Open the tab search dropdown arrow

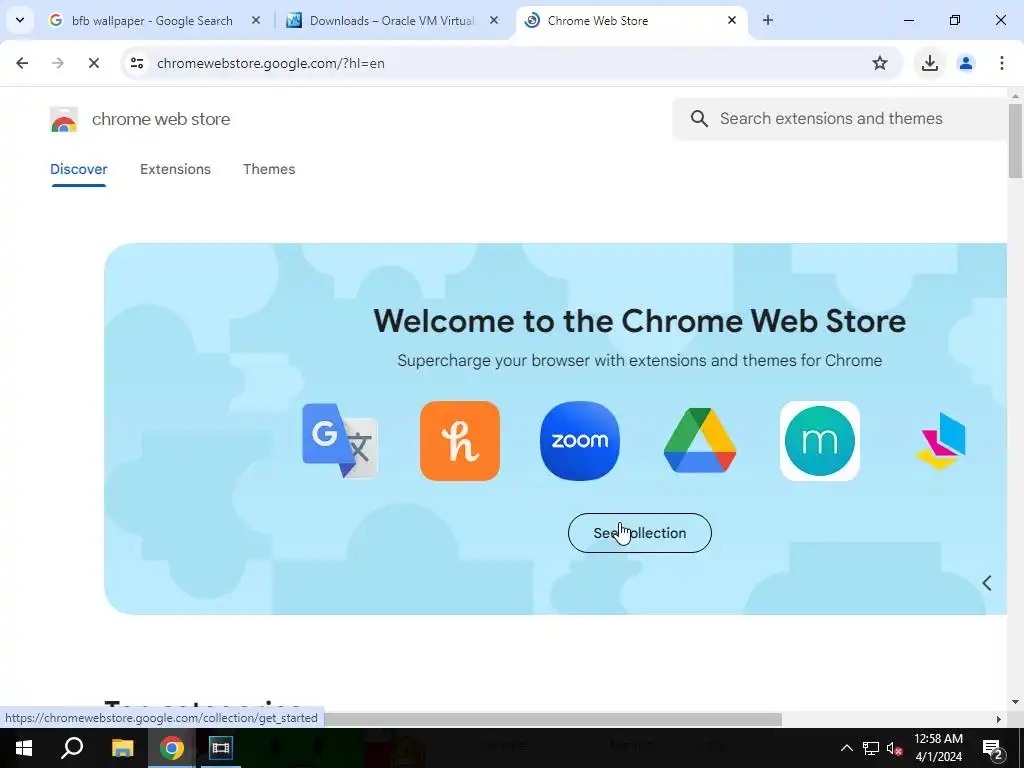point(20,20)
